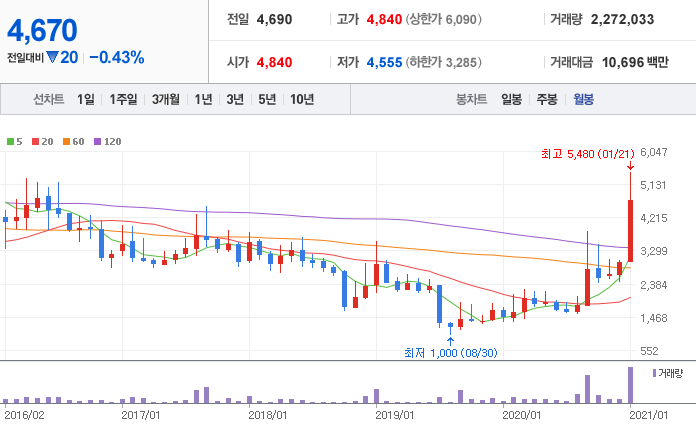Click the 2017/01 date axis label

point(141,415)
